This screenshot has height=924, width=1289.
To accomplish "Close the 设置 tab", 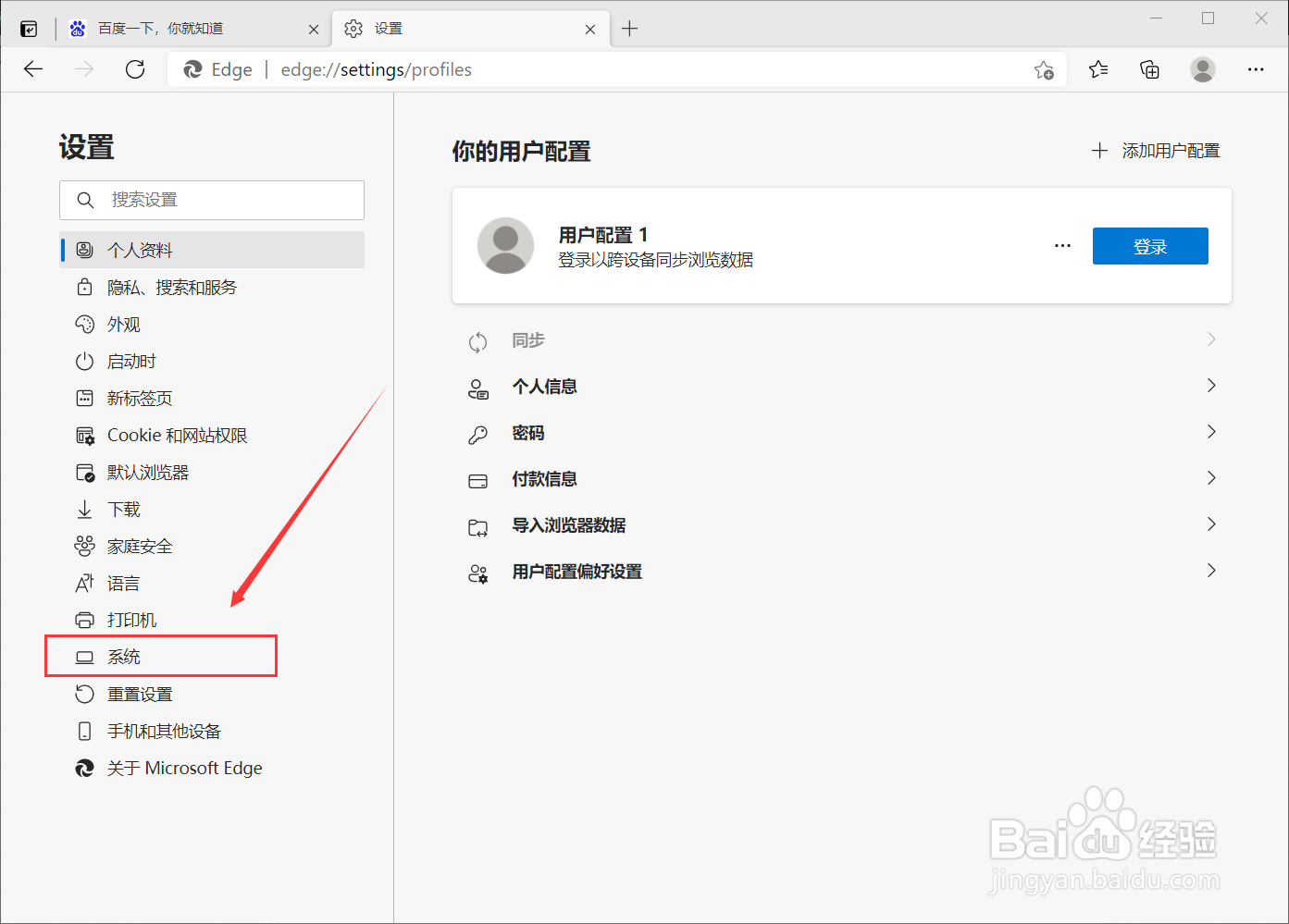I will tap(590, 30).
